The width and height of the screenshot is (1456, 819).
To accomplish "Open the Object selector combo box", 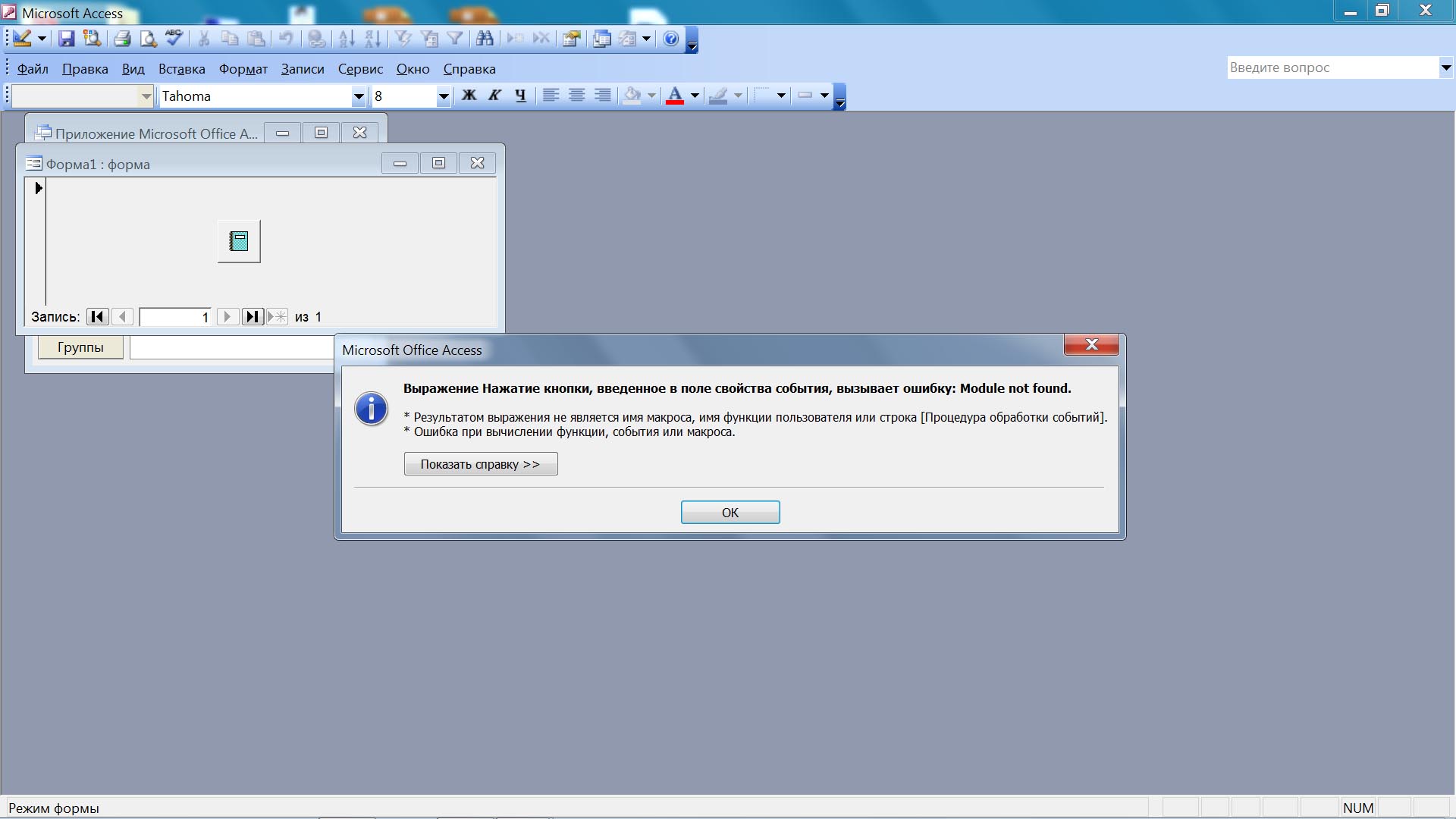I will coord(83,96).
